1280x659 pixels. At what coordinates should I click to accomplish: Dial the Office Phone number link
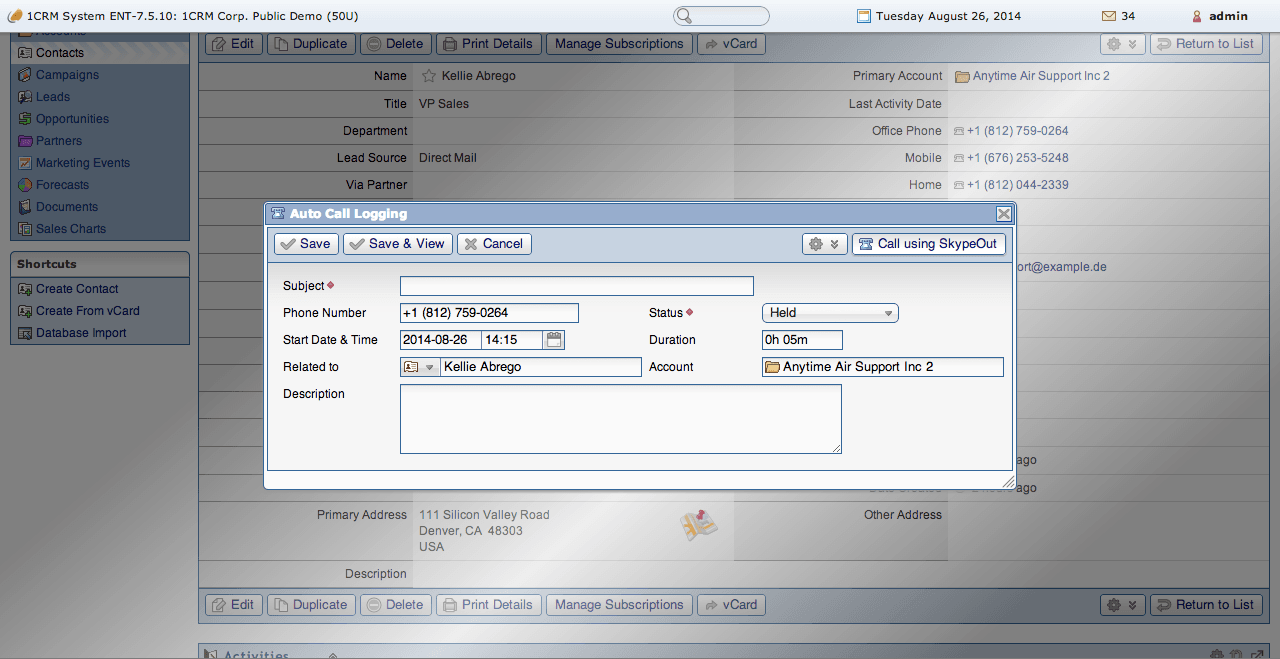point(1015,130)
